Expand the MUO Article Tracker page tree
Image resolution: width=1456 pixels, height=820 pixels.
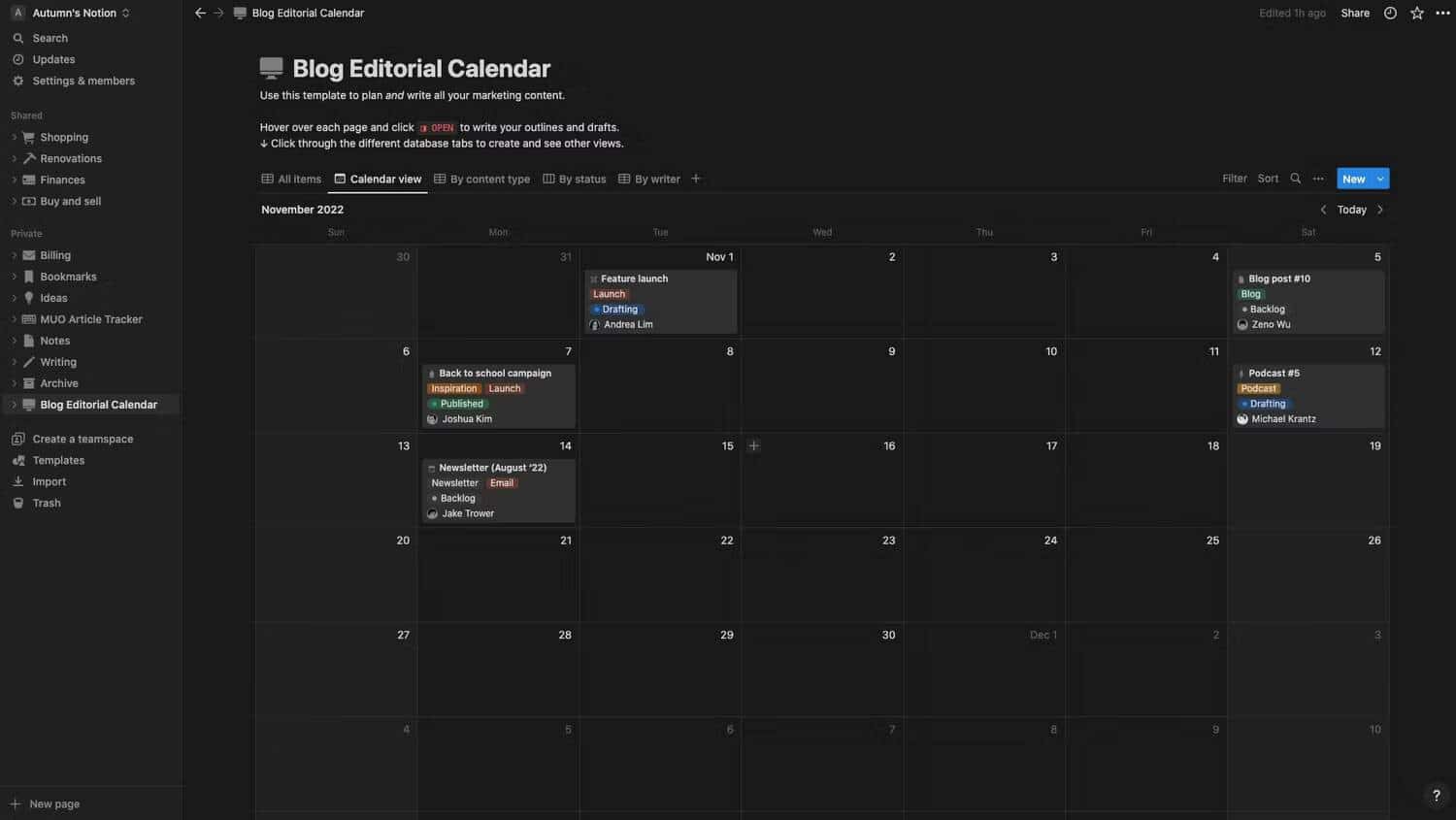14,319
